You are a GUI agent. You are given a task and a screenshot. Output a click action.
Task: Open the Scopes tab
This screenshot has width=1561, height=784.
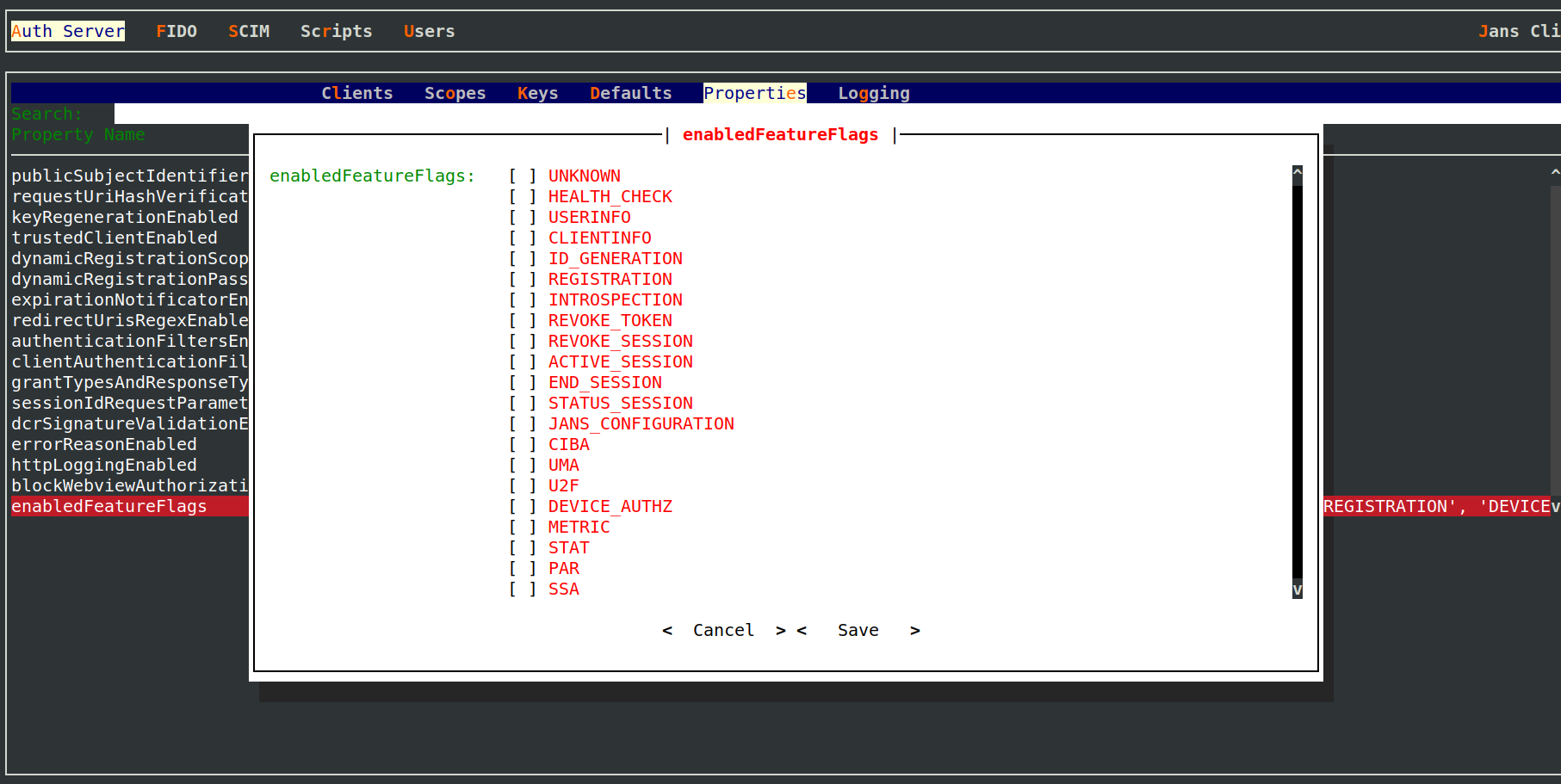[455, 94]
